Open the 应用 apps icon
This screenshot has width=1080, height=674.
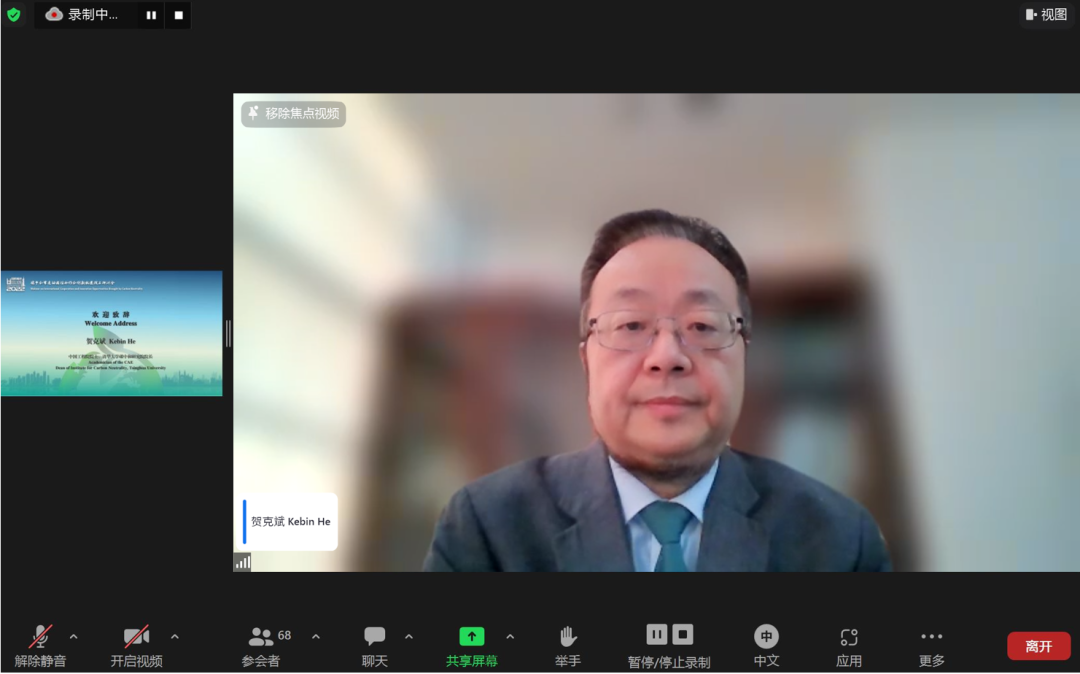pyautogui.click(x=849, y=637)
